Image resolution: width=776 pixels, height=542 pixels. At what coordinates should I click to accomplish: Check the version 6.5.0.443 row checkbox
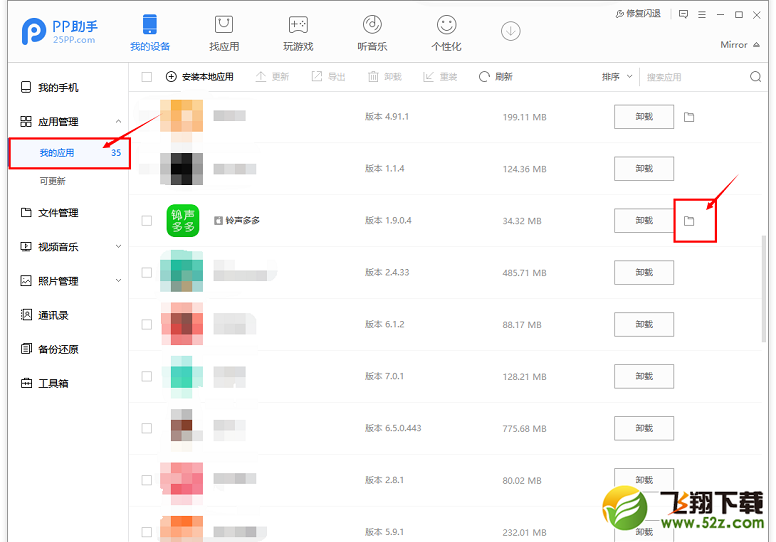(146, 428)
